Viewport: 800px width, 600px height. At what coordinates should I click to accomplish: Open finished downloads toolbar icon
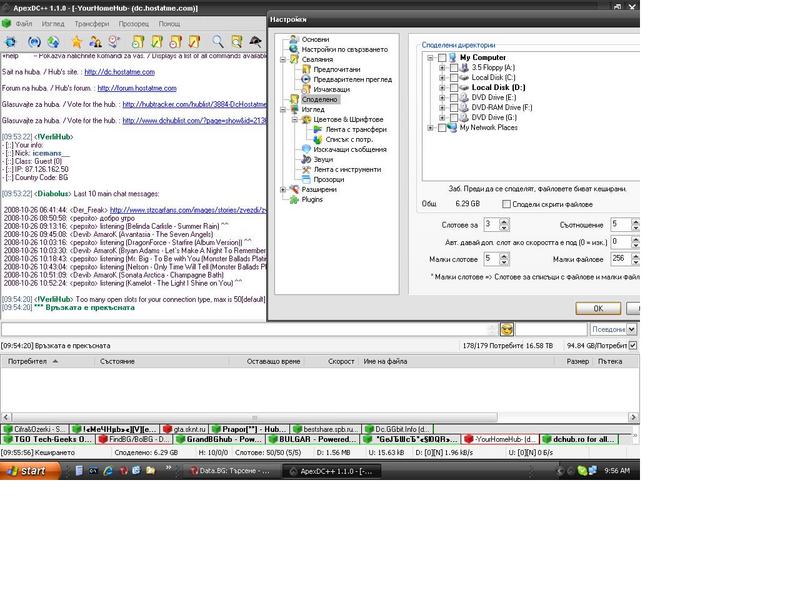coord(157,42)
